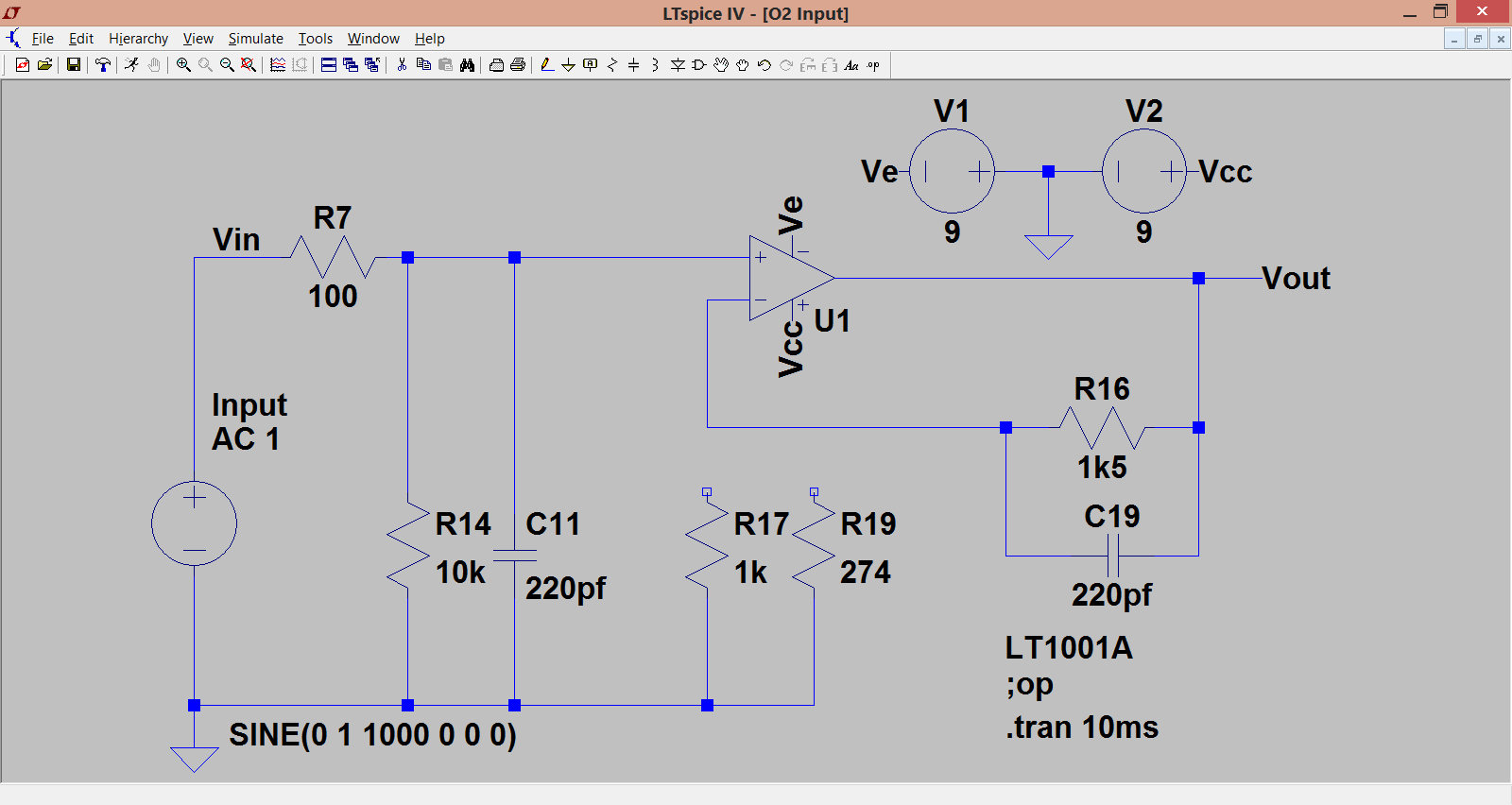This screenshot has width=1512, height=805.
Task: Click the ';op' comment text
Action: click(1030, 685)
